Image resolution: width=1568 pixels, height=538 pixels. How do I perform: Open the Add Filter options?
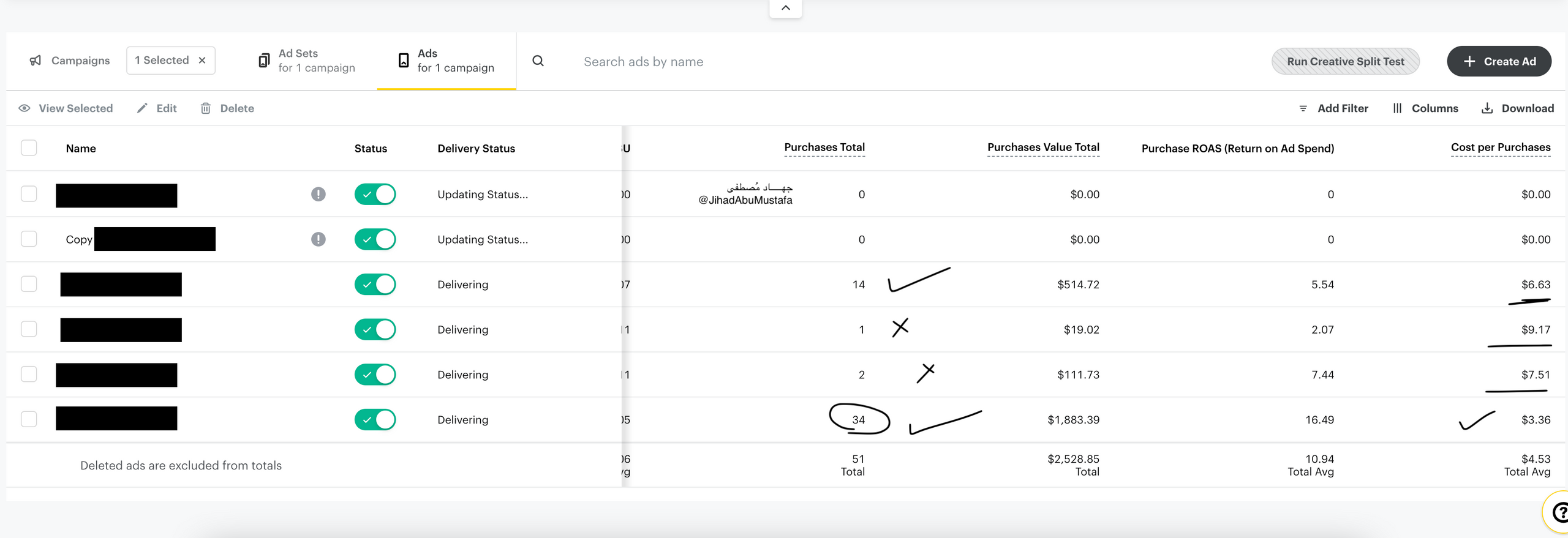(1333, 108)
